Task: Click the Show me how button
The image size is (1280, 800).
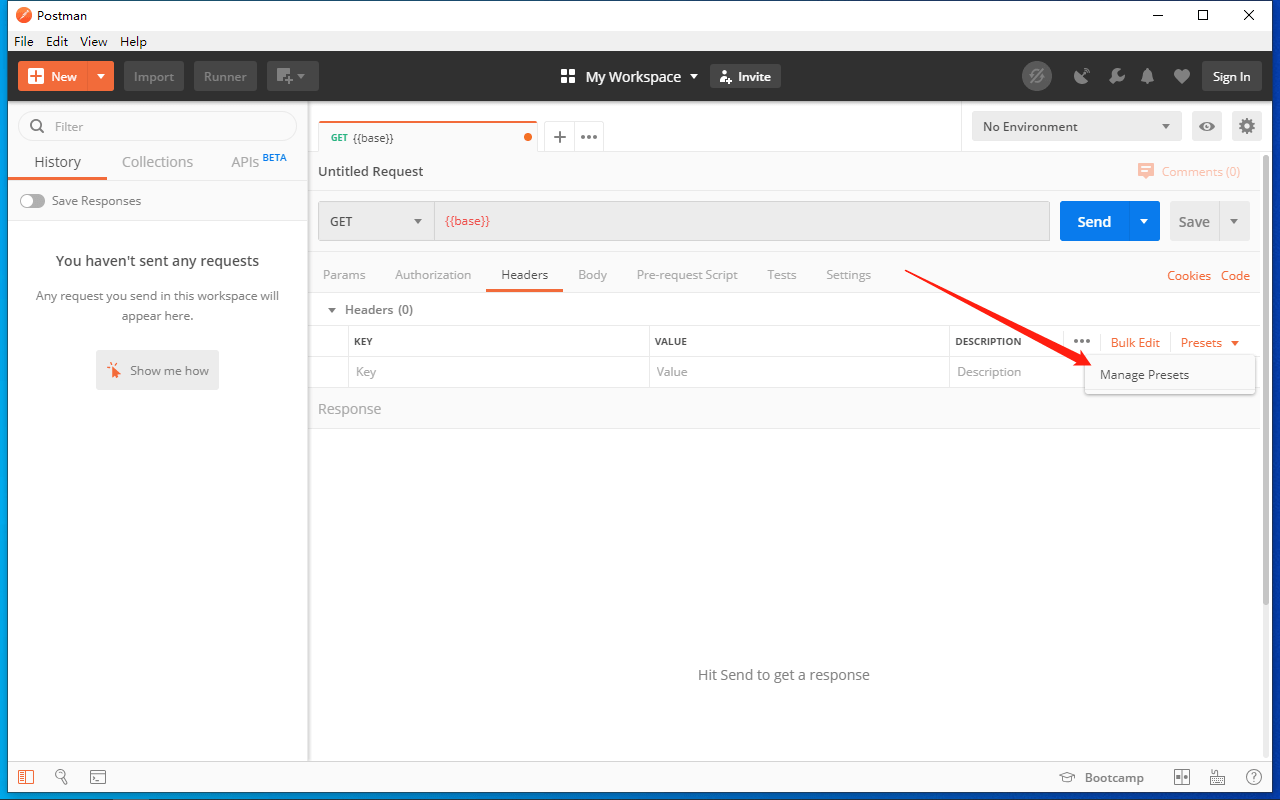Action: (x=157, y=370)
